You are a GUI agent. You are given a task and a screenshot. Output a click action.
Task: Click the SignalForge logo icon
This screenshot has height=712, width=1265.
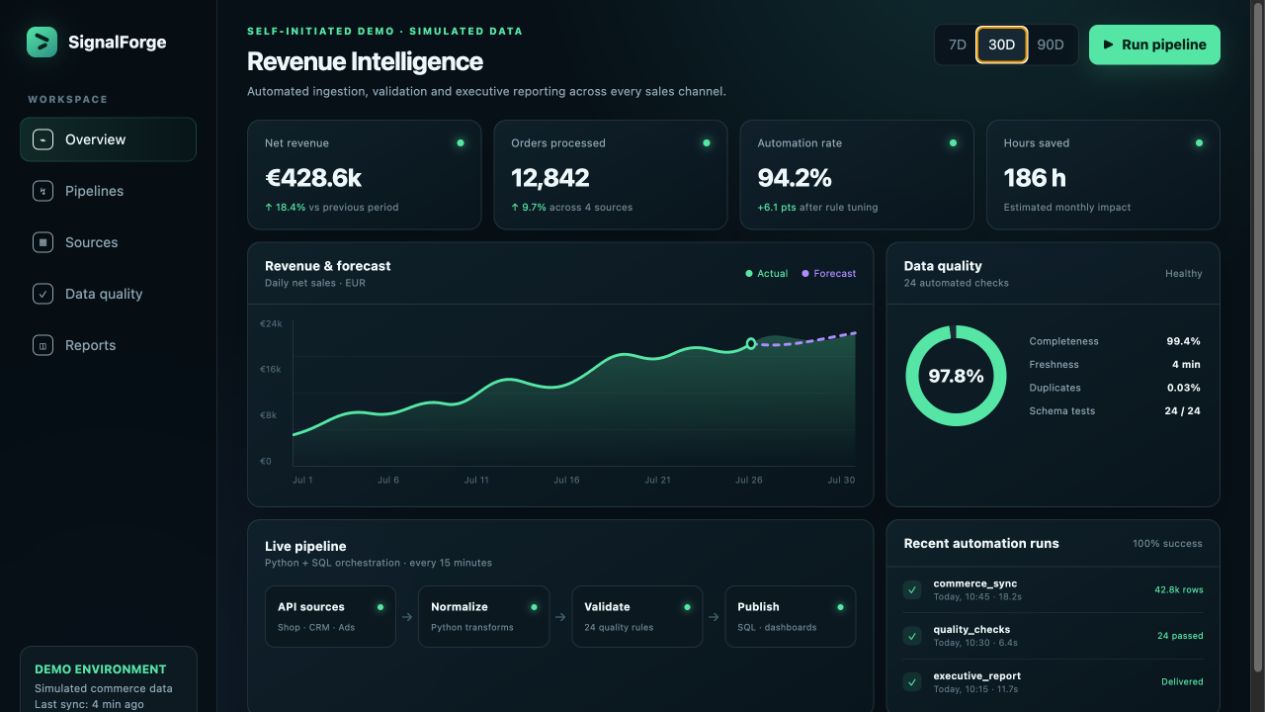point(42,42)
